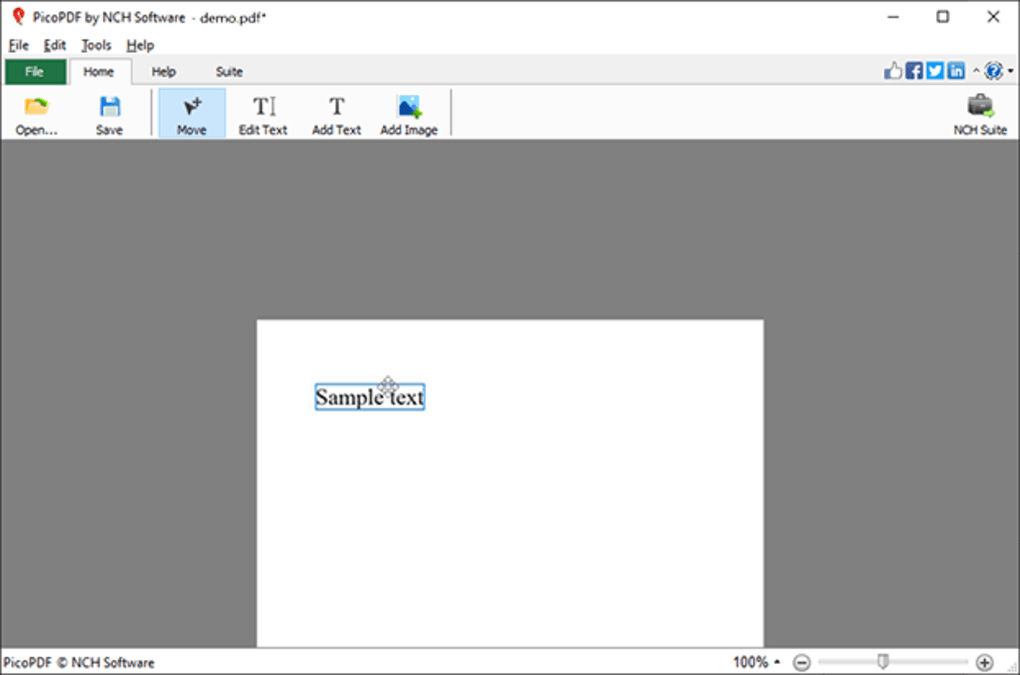This screenshot has width=1020, height=675.
Task: Click the Facebook share icon
Action: tap(914, 71)
